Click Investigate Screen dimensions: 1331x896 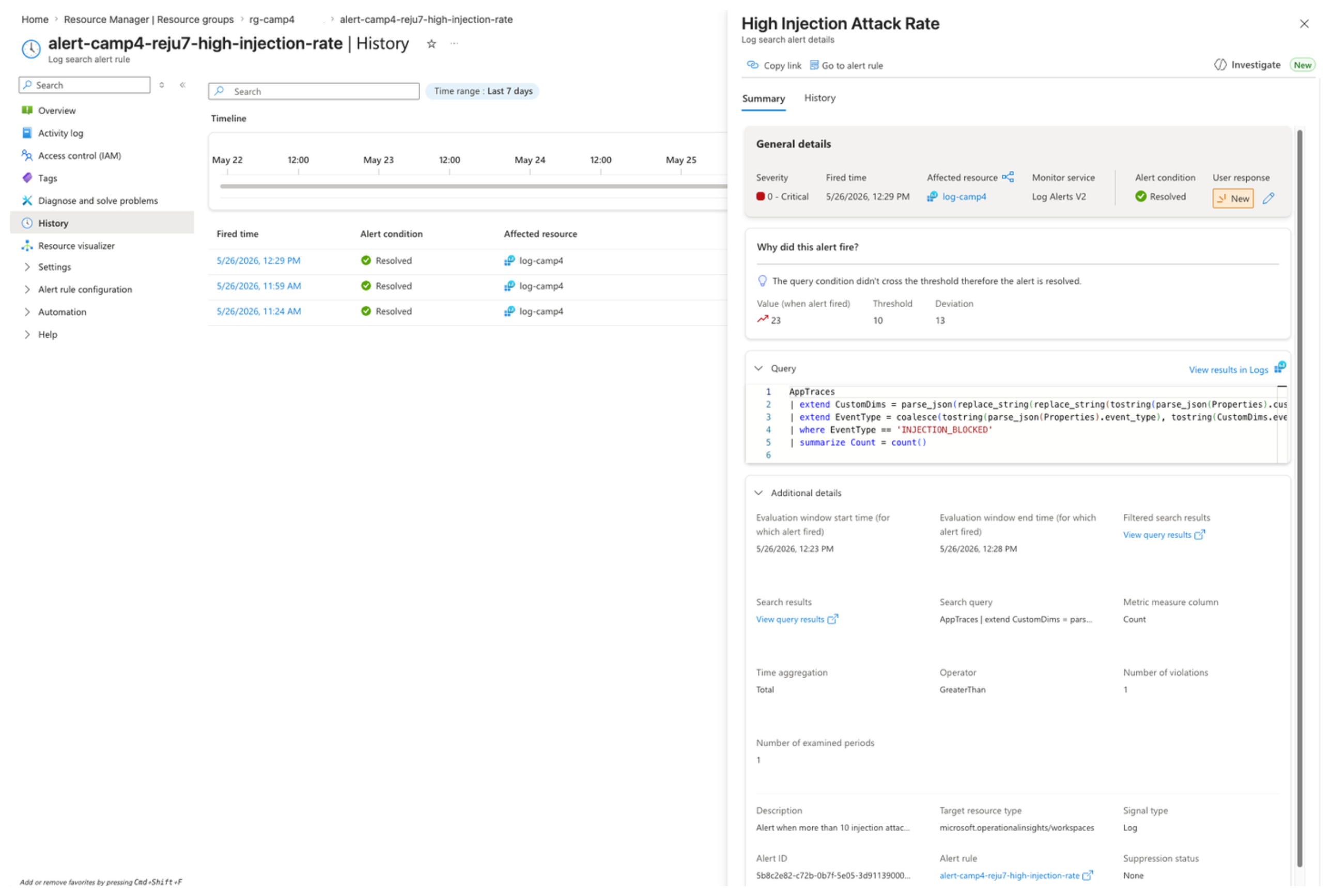click(x=1247, y=65)
